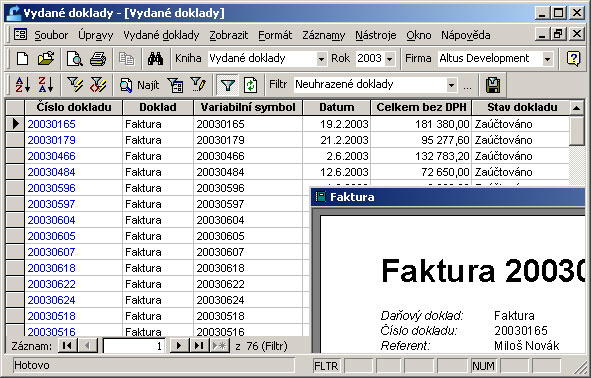Click filter by selection lightning funnel icon
This screenshot has width=591, height=378.
(x=75, y=84)
